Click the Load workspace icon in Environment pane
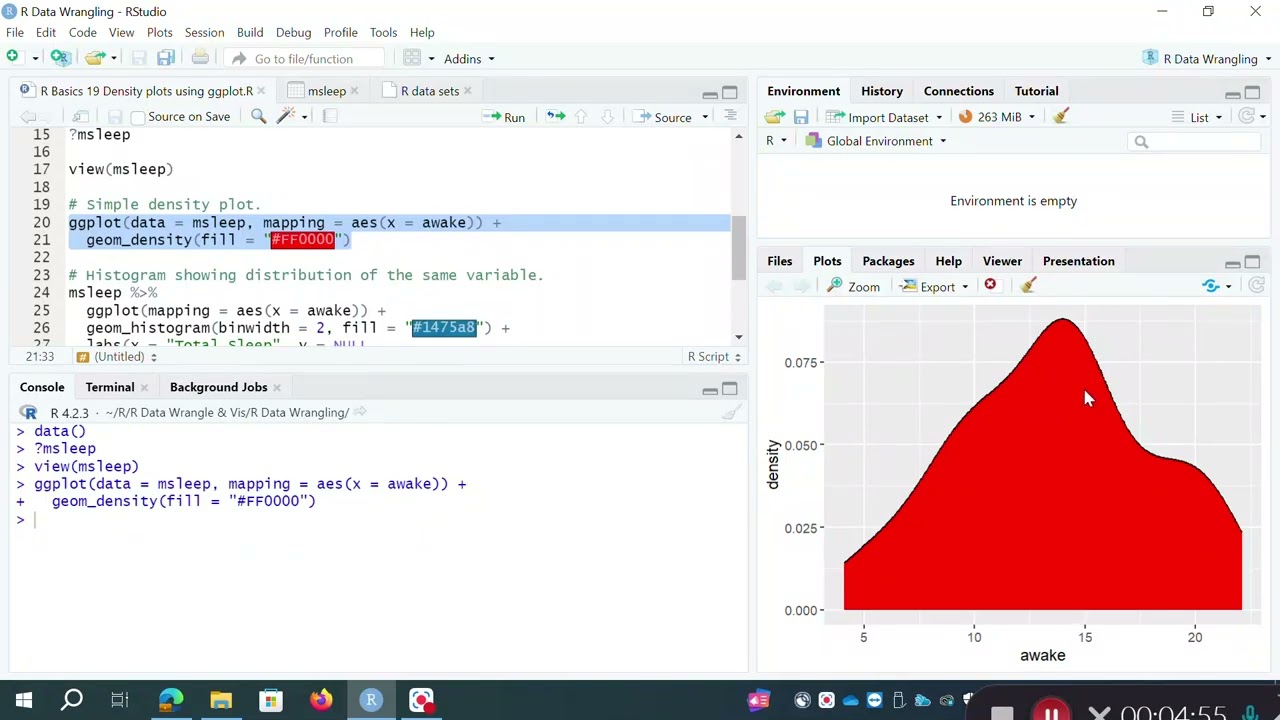Image resolution: width=1280 pixels, height=720 pixels. 775,117
